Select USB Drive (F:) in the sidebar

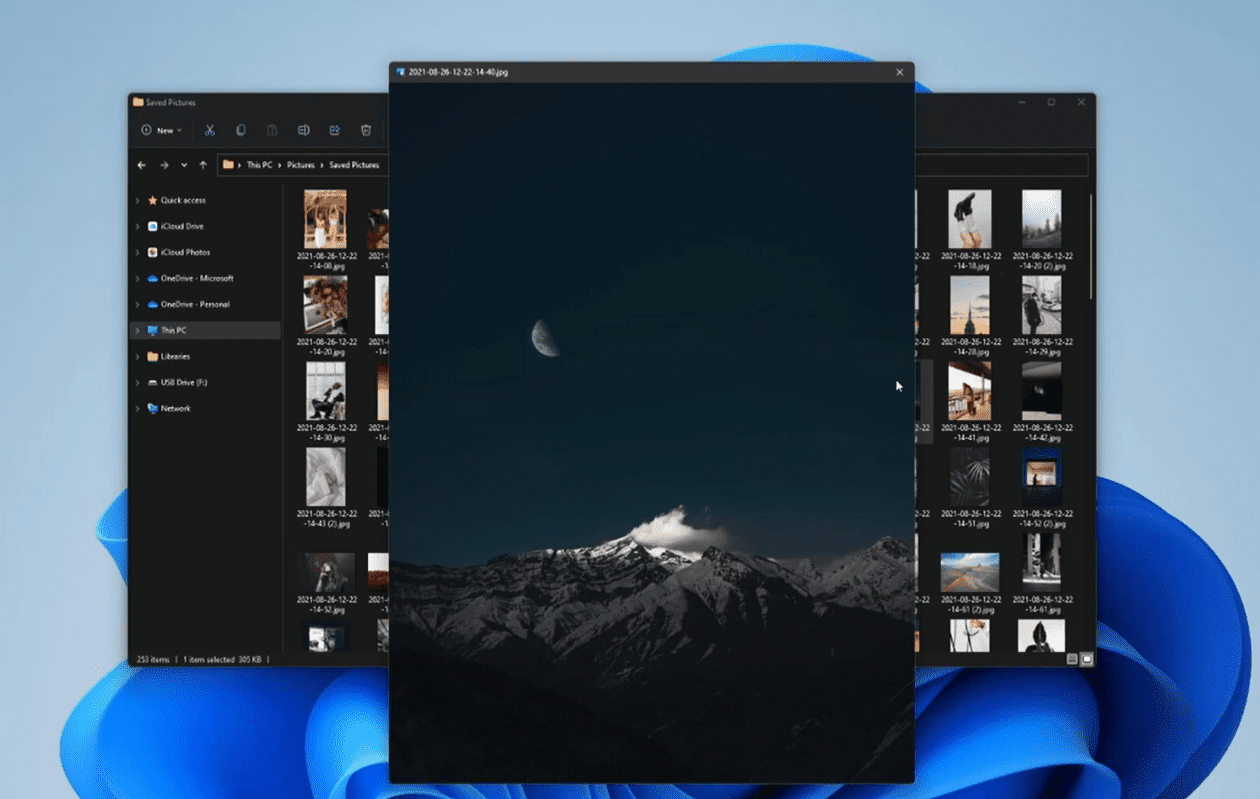(x=184, y=382)
